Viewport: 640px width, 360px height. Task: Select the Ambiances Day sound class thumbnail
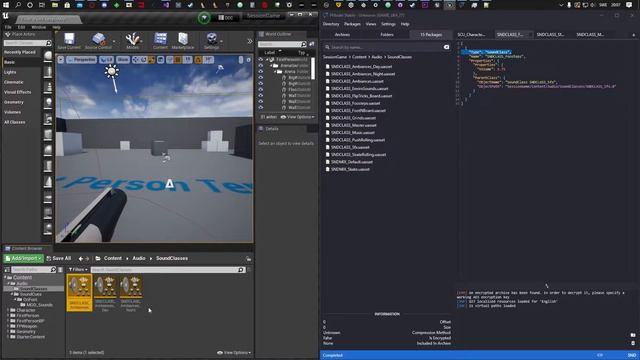coord(105,293)
